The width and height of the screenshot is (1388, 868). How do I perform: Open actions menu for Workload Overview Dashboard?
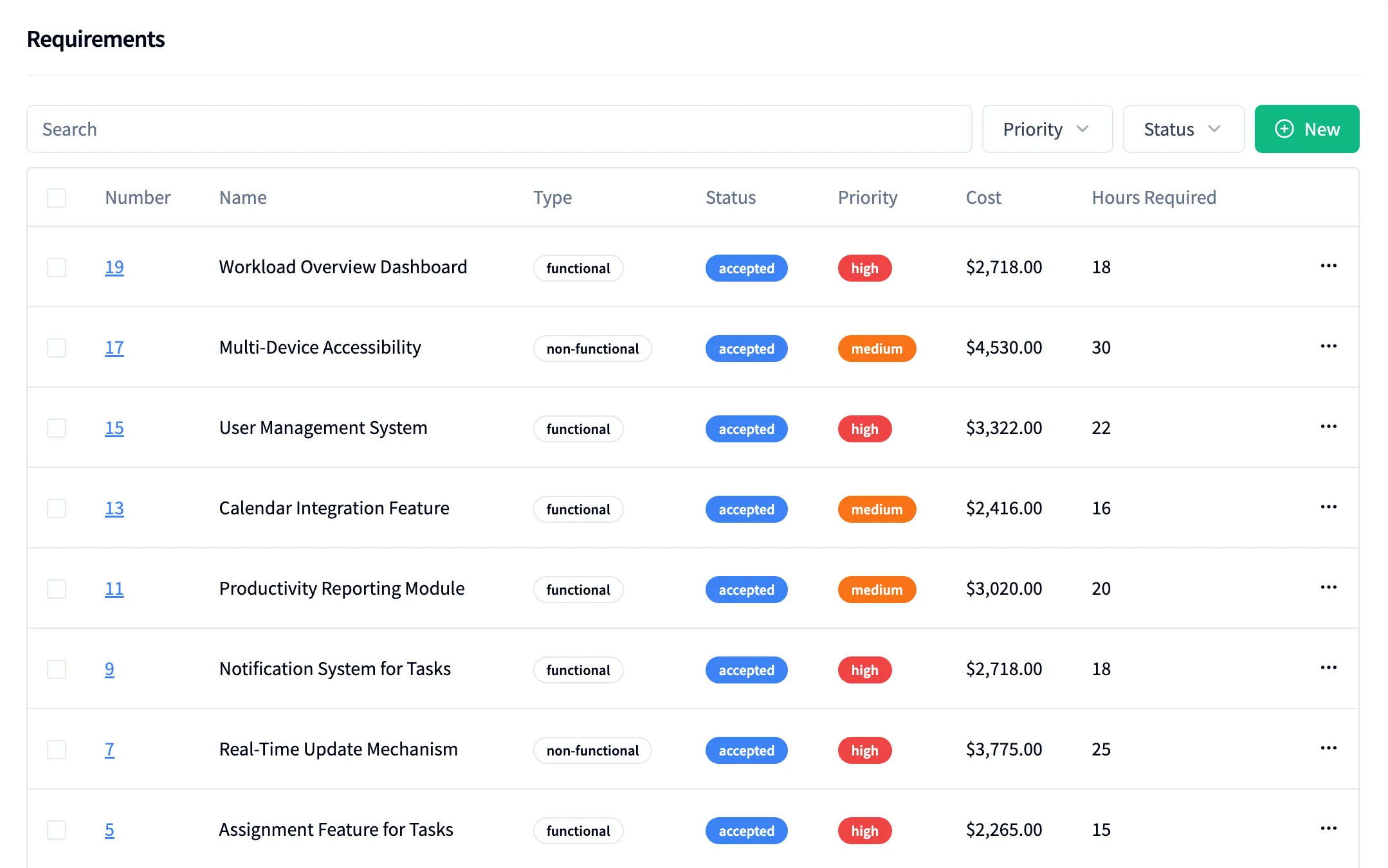(1328, 266)
